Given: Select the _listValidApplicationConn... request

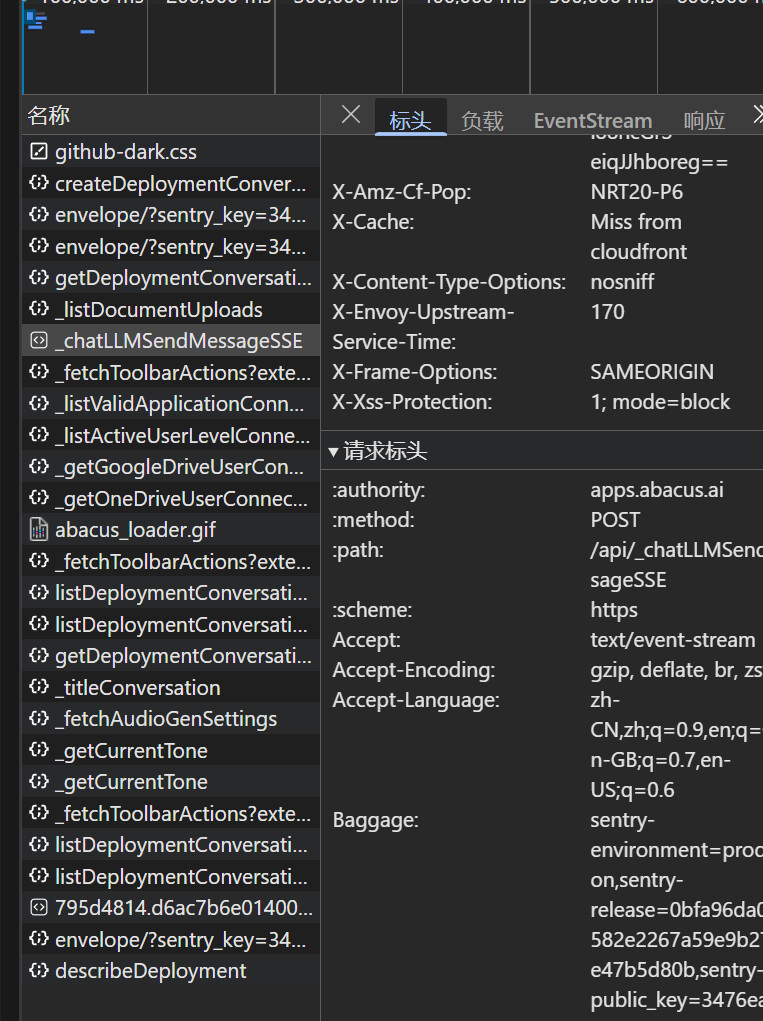Looking at the screenshot, I should pyautogui.click(x=180, y=404).
